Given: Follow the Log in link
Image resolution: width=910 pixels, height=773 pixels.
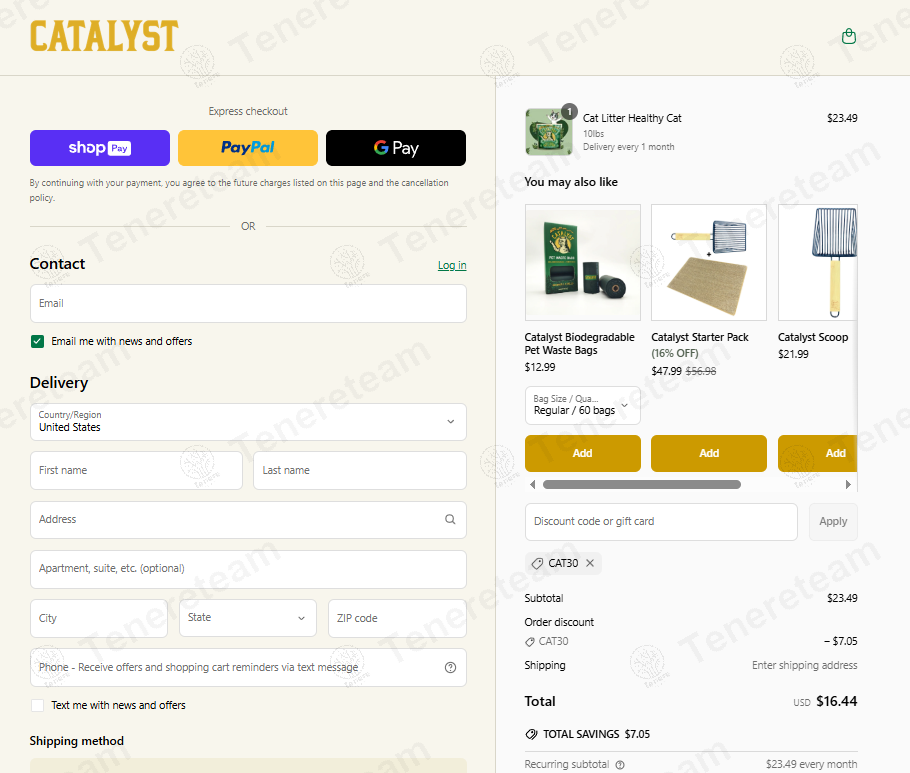Looking at the screenshot, I should pyautogui.click(x=452, y=265).
